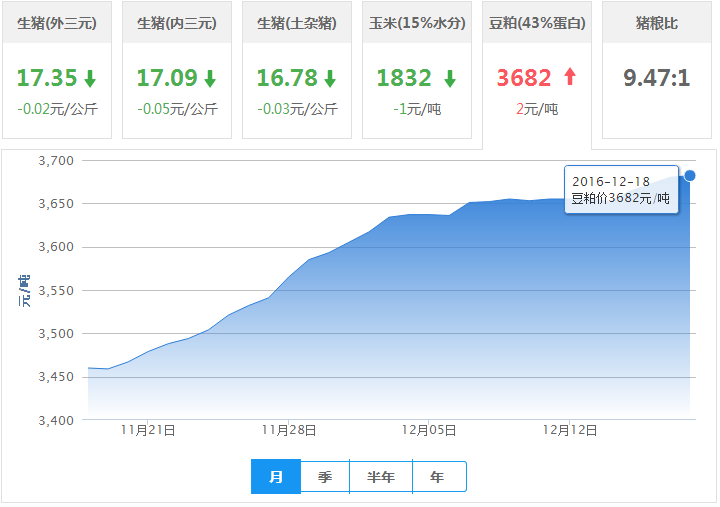Click the 2元/吨 change text
720x507 pixels.
coord(537,109)
